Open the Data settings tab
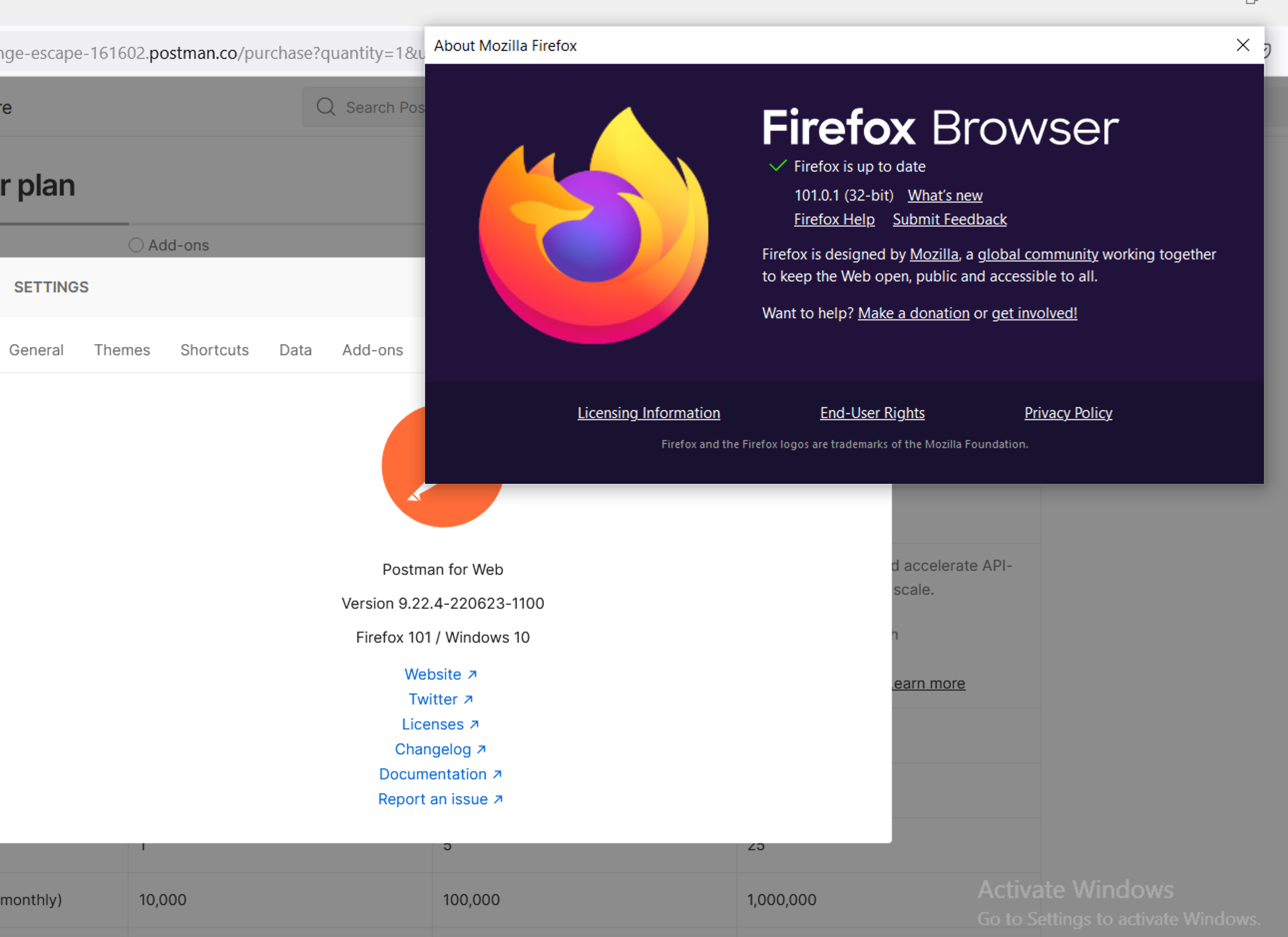Image resolution: width=1288 pixels, height=937 pixels. click(295, 350)
